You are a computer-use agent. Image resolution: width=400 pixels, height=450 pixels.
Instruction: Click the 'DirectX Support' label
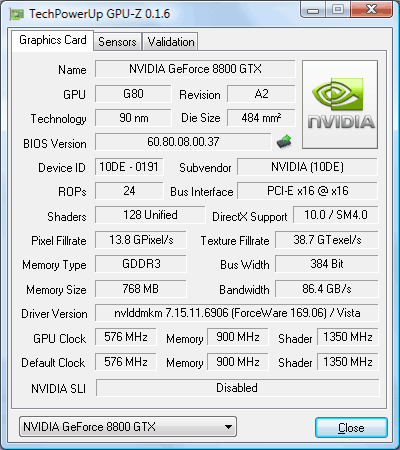pyautogui.click(x=250, y=217)
